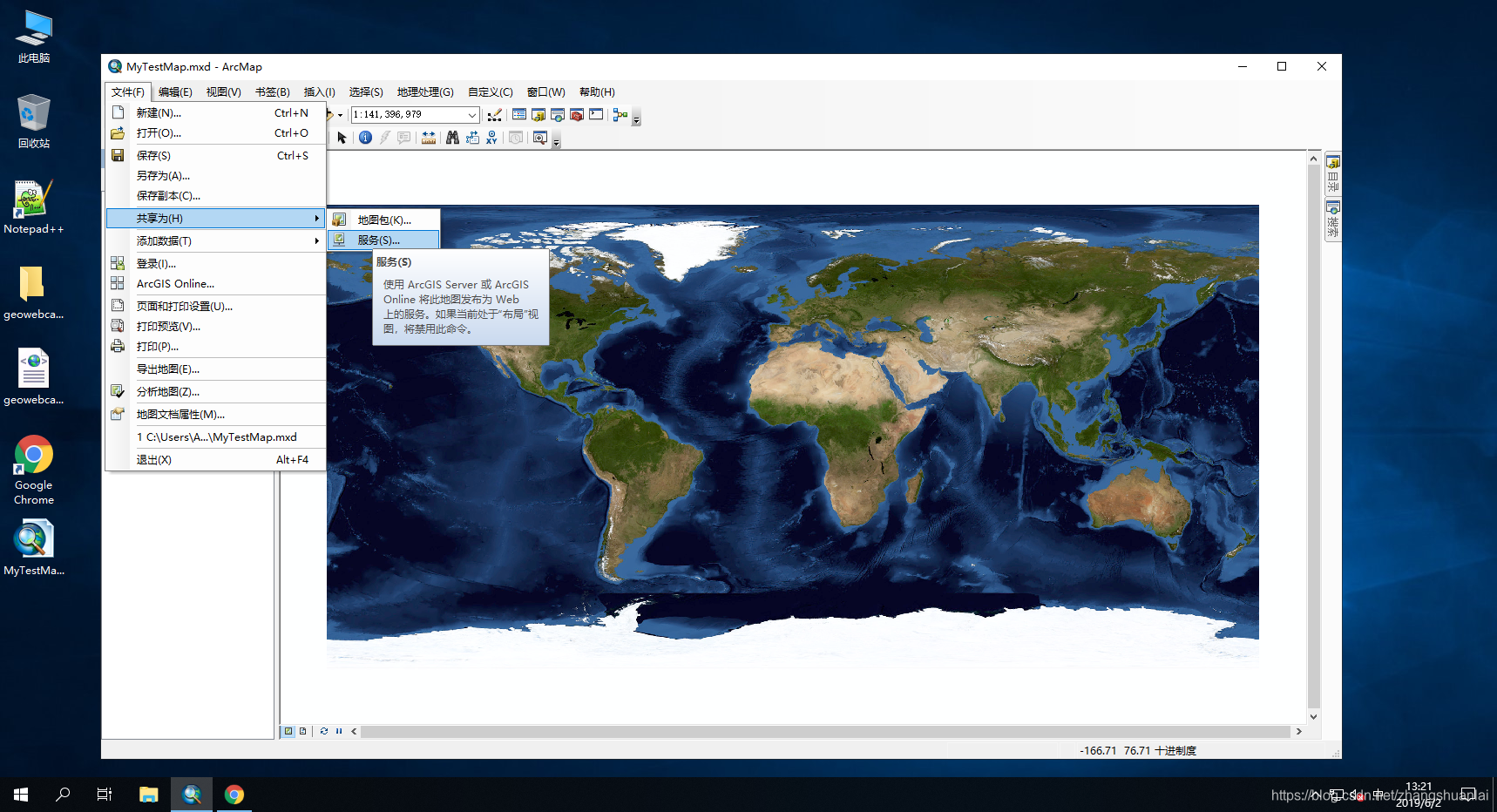Open Map Document Properties entry

tap(215, 415)
